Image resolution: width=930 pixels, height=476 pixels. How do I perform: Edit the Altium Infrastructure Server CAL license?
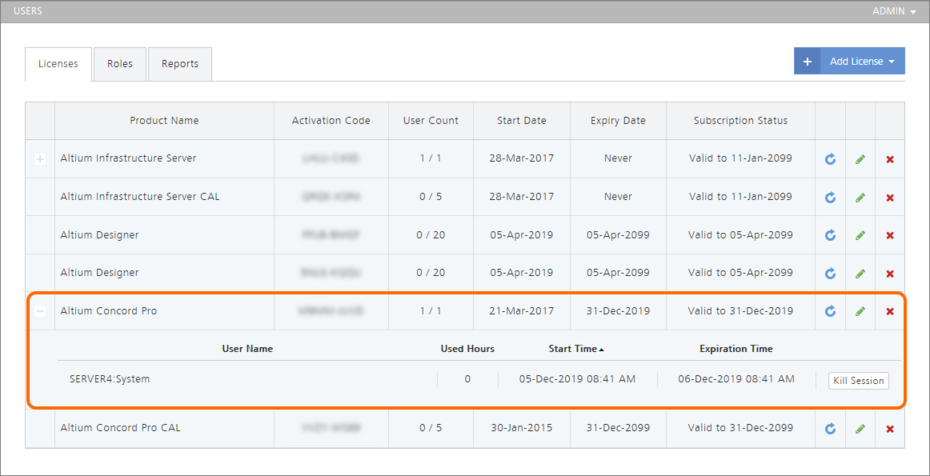click(x=860, y=197)
